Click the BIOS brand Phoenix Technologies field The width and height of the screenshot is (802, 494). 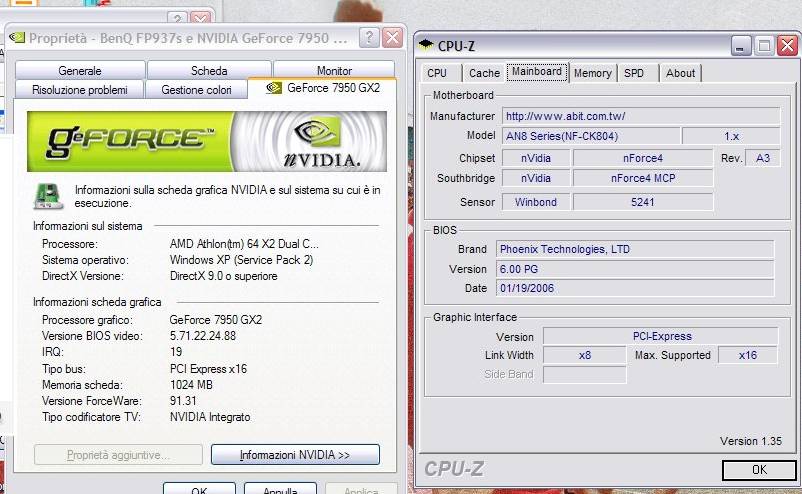(x=635, y=249)
